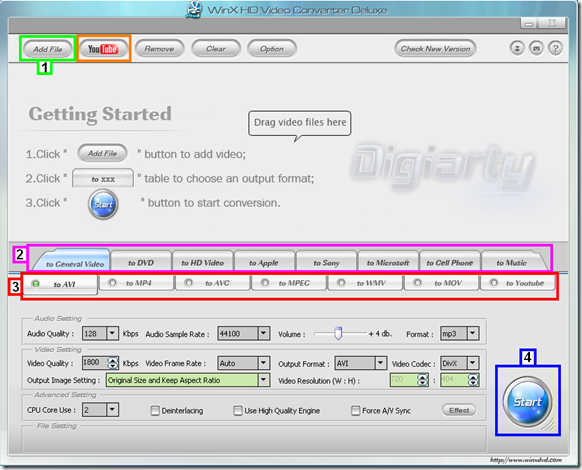582x470 pixels.
Task: Open the Audio Quality dropdown
Action: click(112, 333)
